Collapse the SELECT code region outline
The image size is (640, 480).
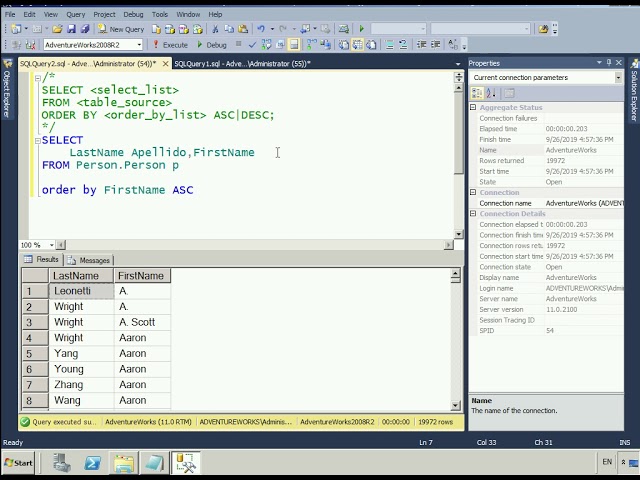[38, 140]
